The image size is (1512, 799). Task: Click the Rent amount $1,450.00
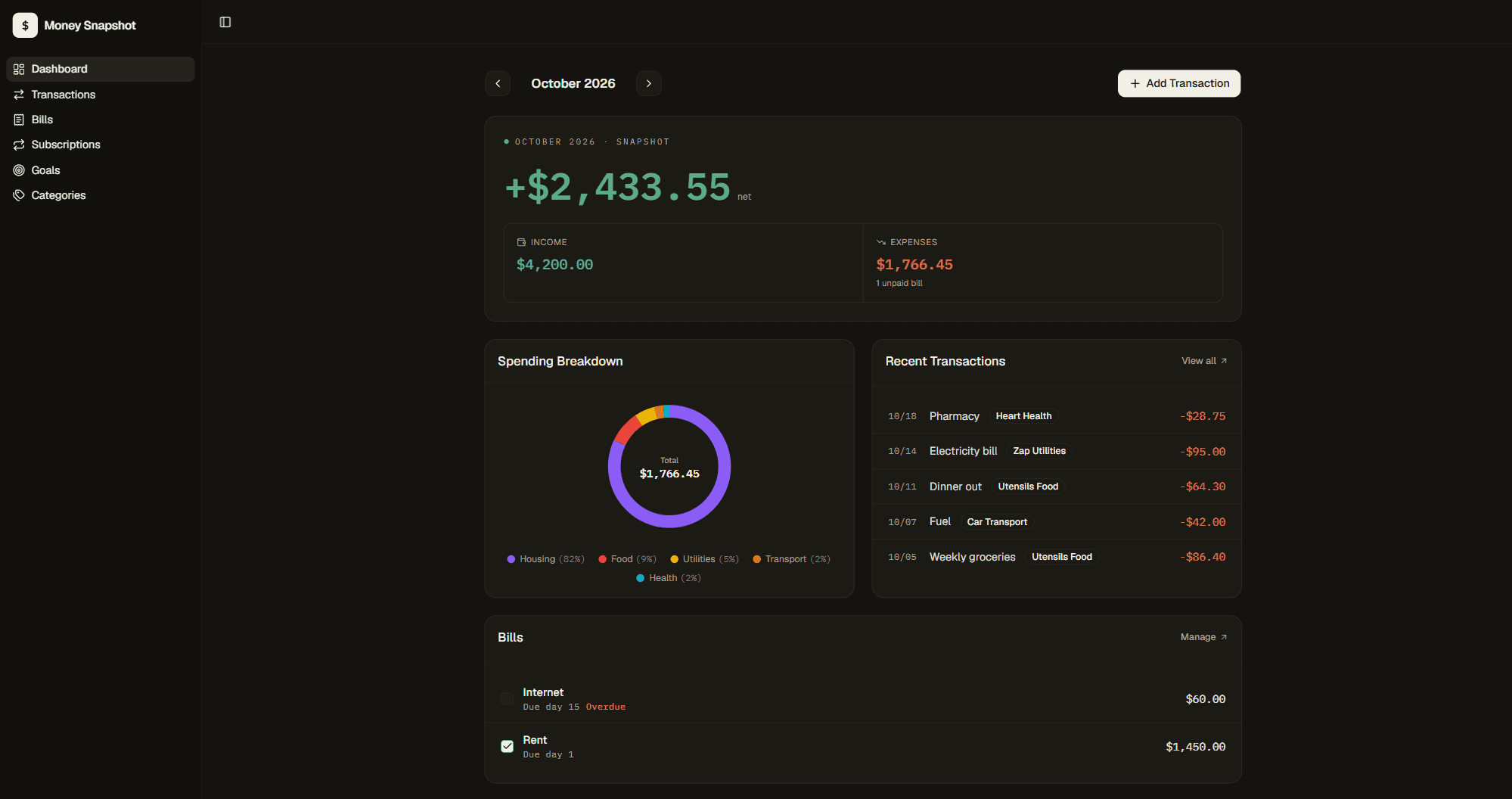pos(1196,747)
